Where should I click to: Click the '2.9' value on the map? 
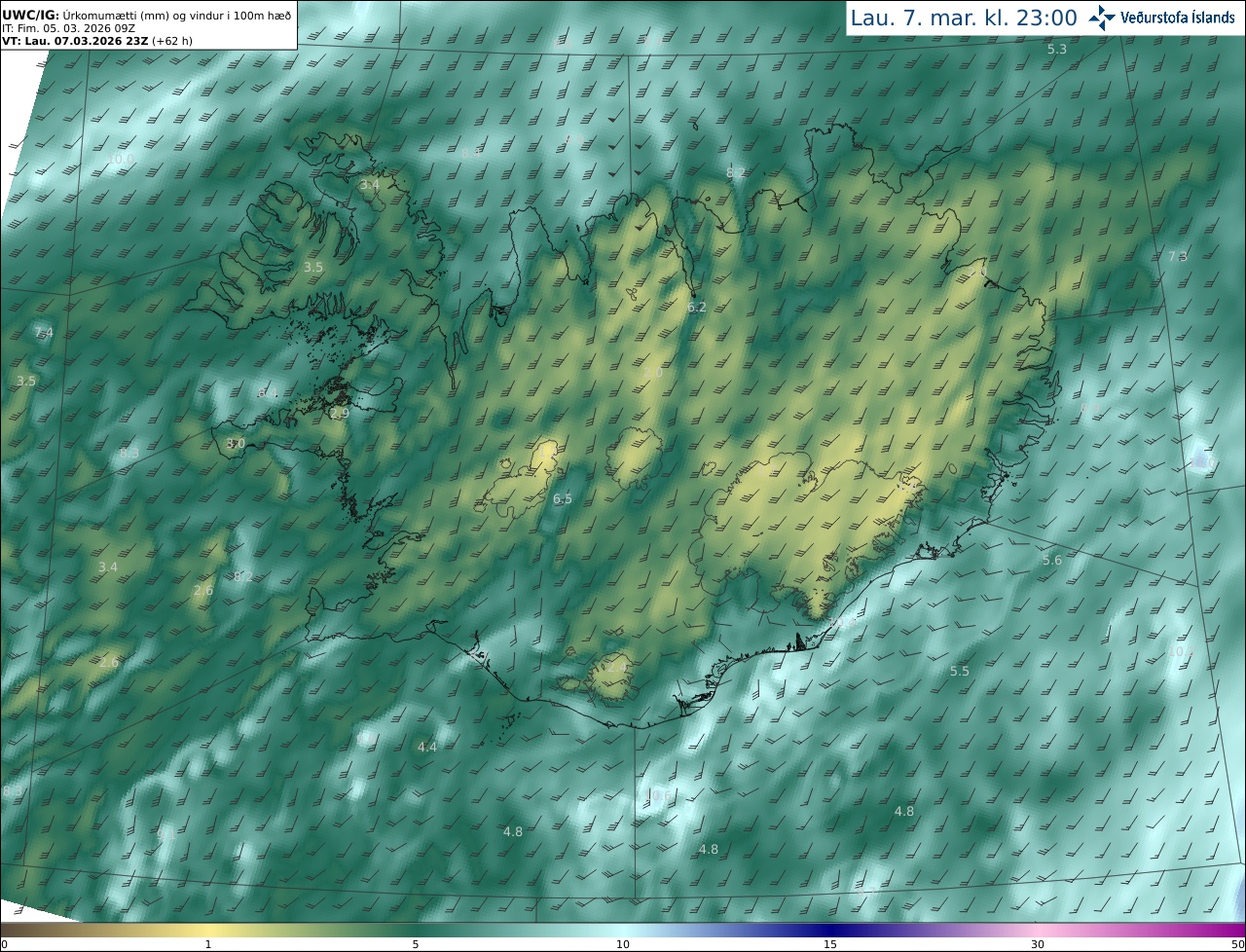tap(340, 414)
